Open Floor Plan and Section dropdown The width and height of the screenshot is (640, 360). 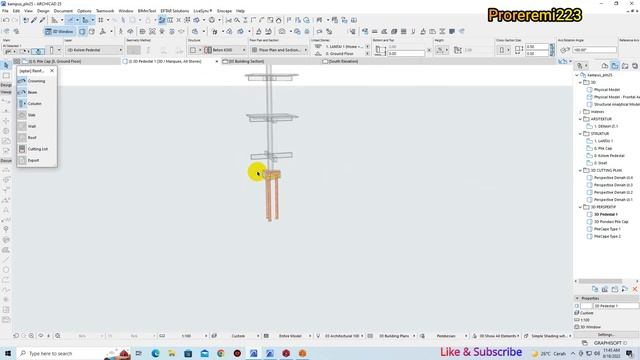(x=279, y=50)
